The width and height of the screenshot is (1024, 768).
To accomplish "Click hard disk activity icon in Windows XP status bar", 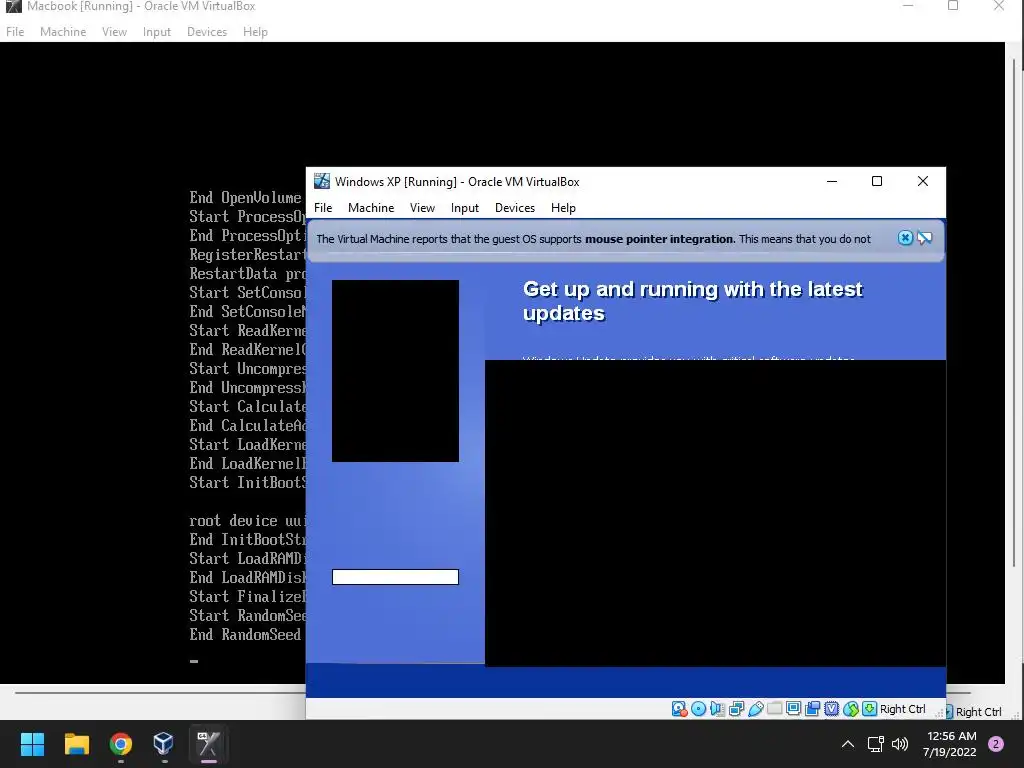I will 679,709.
